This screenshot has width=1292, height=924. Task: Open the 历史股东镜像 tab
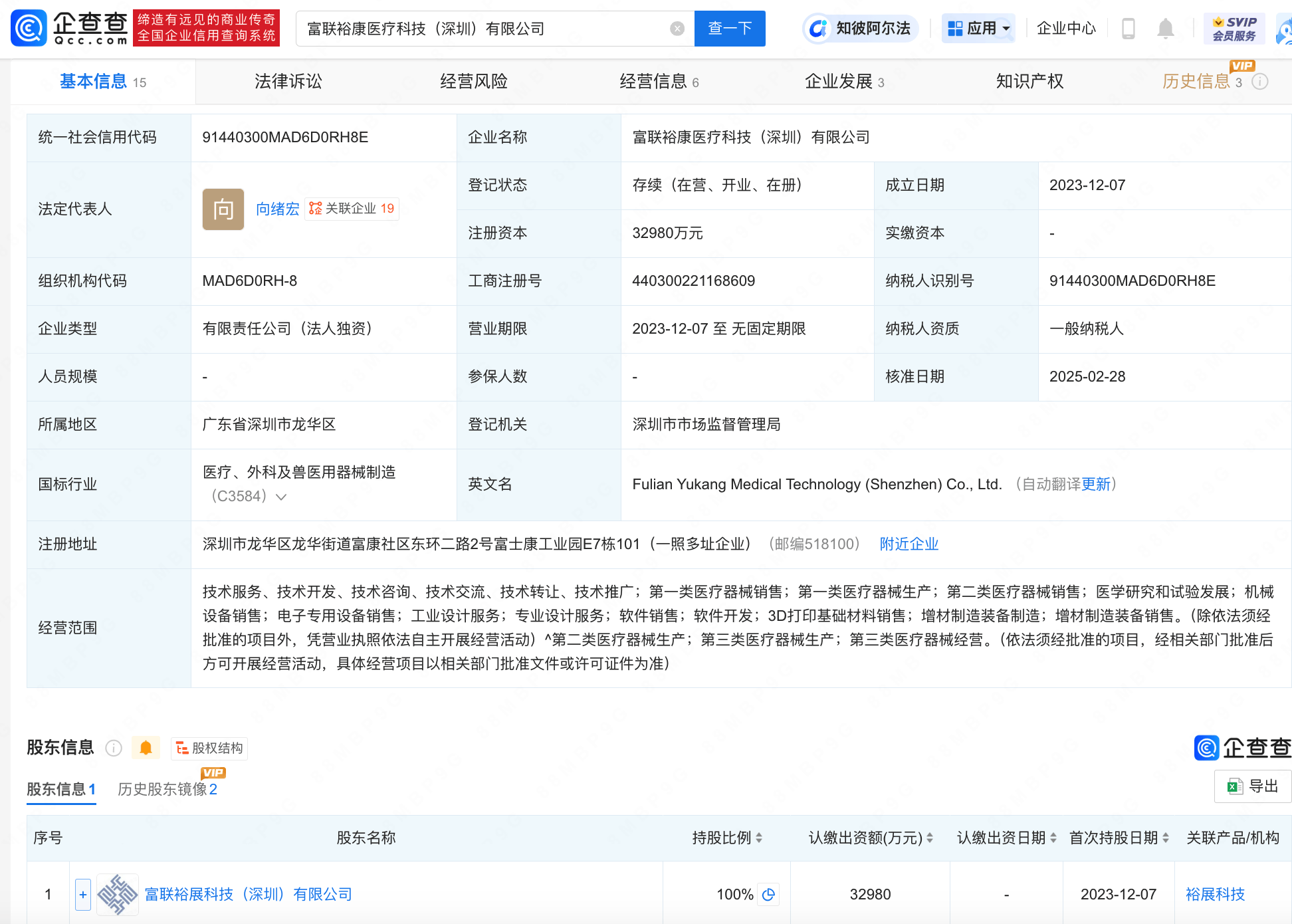point(167,789)
